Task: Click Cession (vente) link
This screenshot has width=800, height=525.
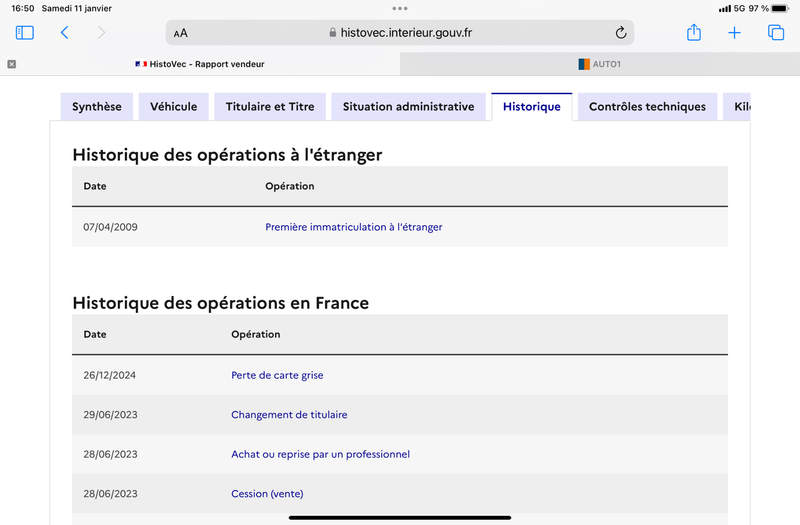Action: (267, 493)
